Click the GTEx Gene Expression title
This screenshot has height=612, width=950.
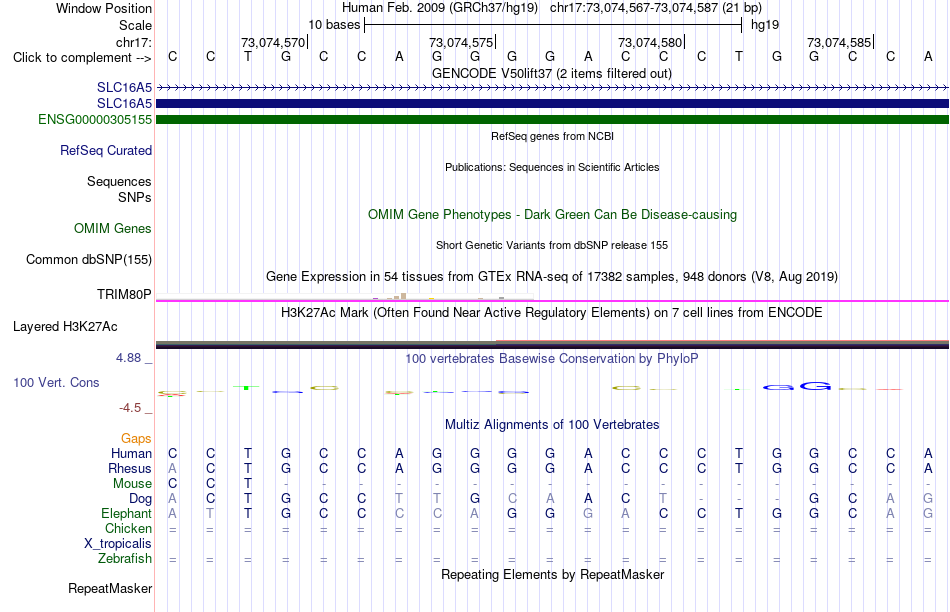[x=552, y=276]
